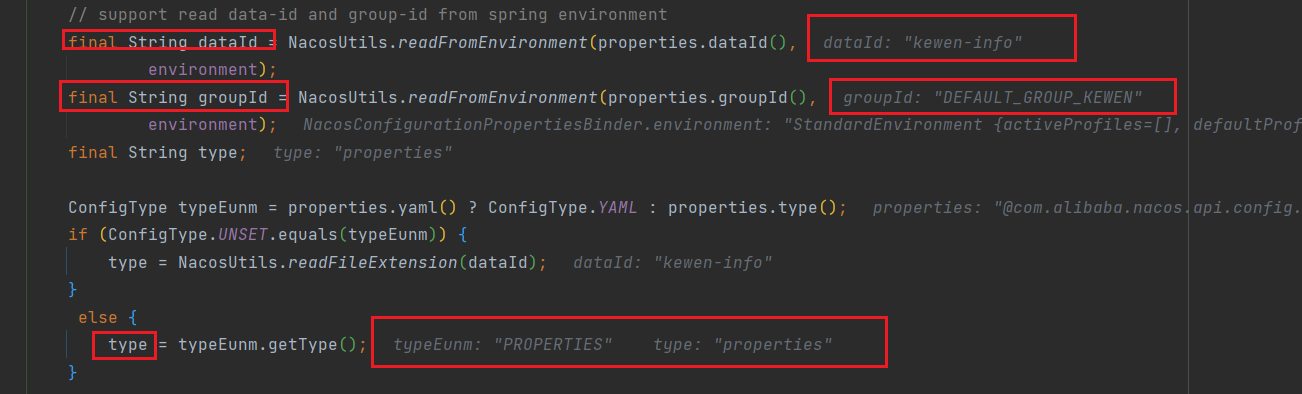
Task: Click 'type' in the 'typeEunm.getType()' assignment
Action: (x=128, y=345)
